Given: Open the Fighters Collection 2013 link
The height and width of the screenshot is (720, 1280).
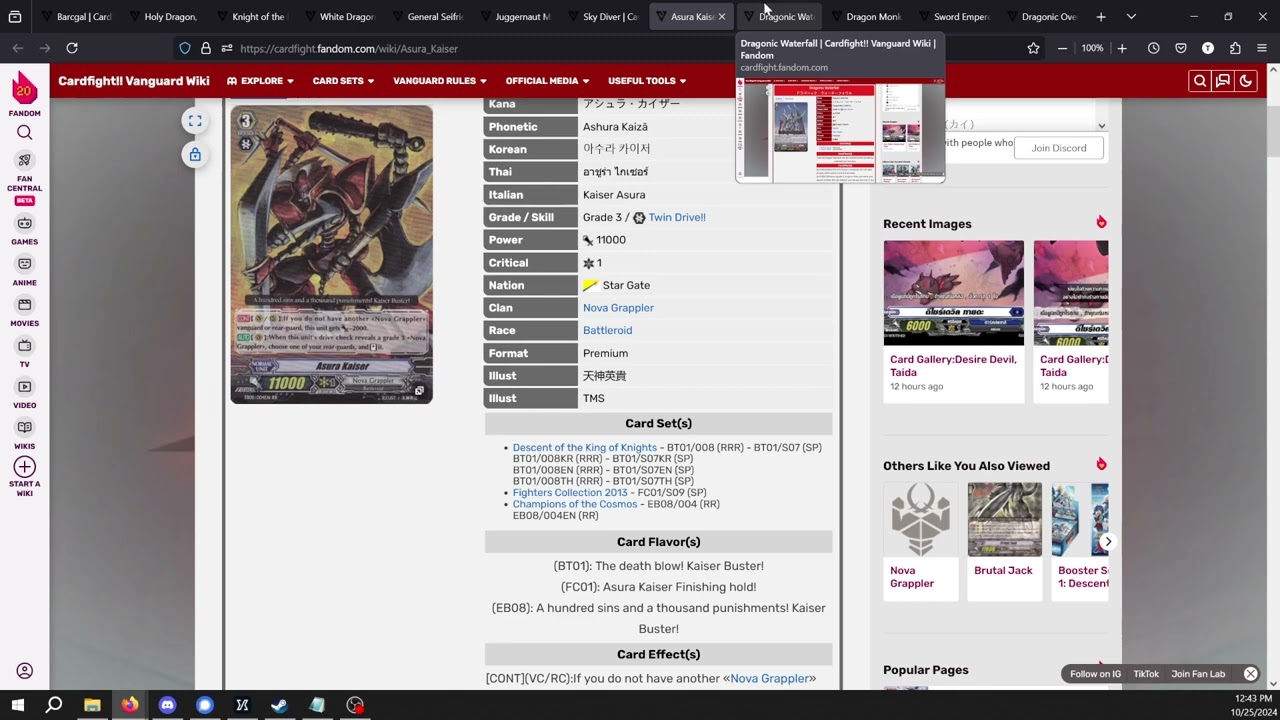Looking at the screenshot, I should tap(570, 492).
